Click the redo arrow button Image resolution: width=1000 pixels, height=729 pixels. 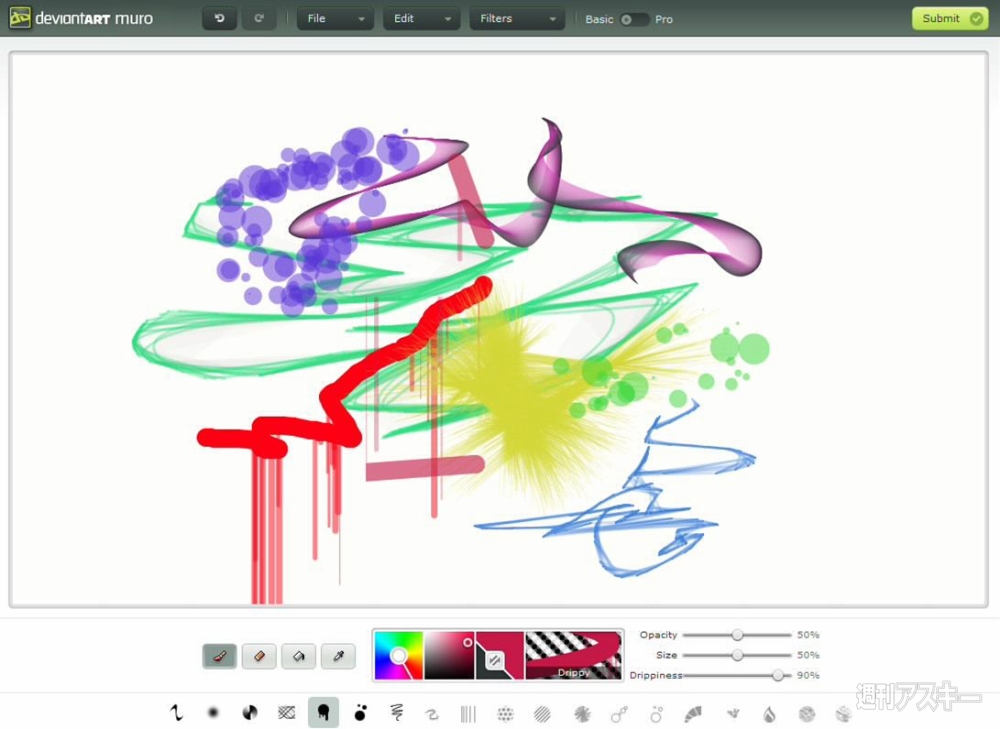point(259,18)
